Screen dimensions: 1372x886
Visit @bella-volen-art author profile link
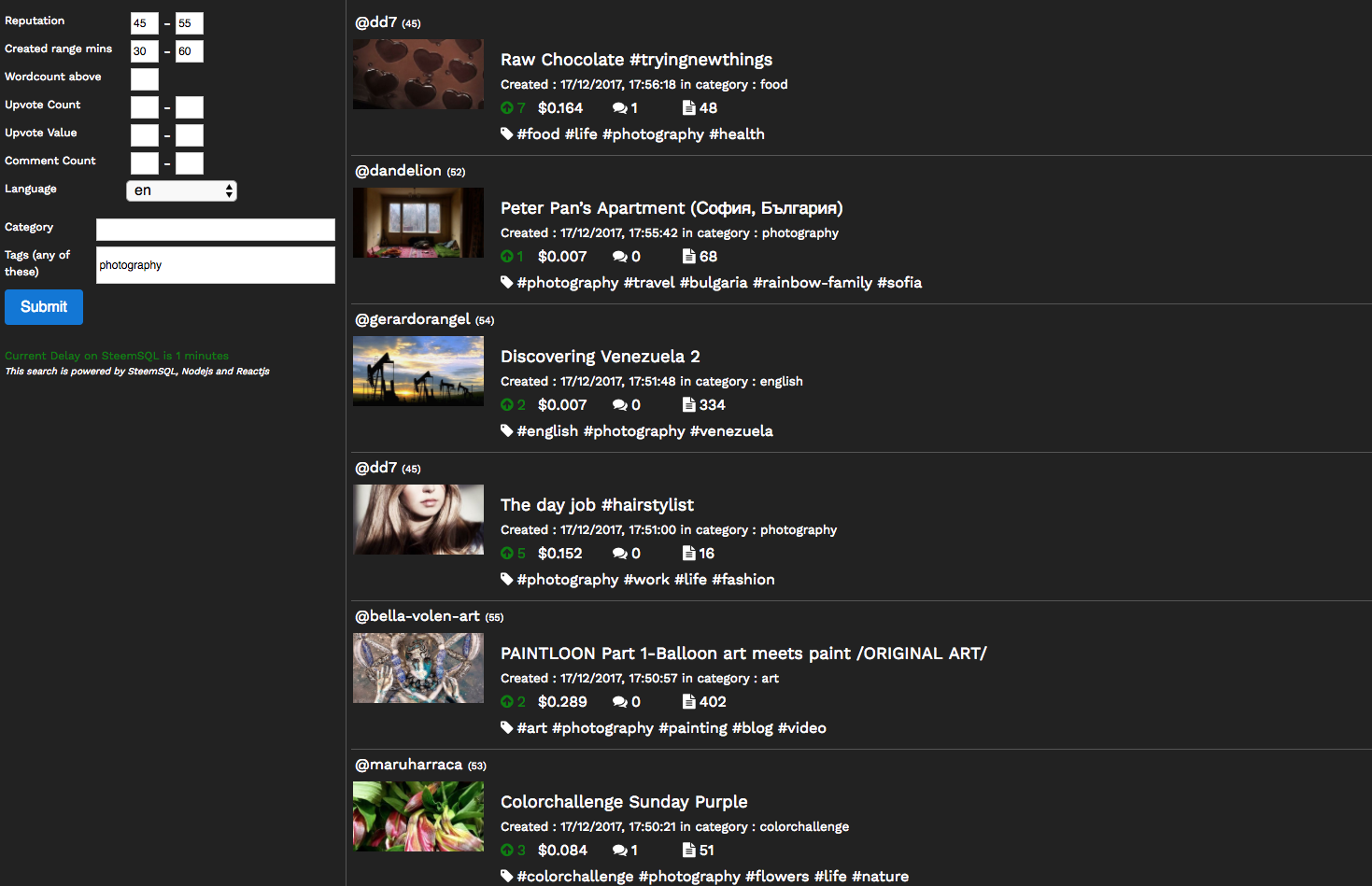pos(417,616)
